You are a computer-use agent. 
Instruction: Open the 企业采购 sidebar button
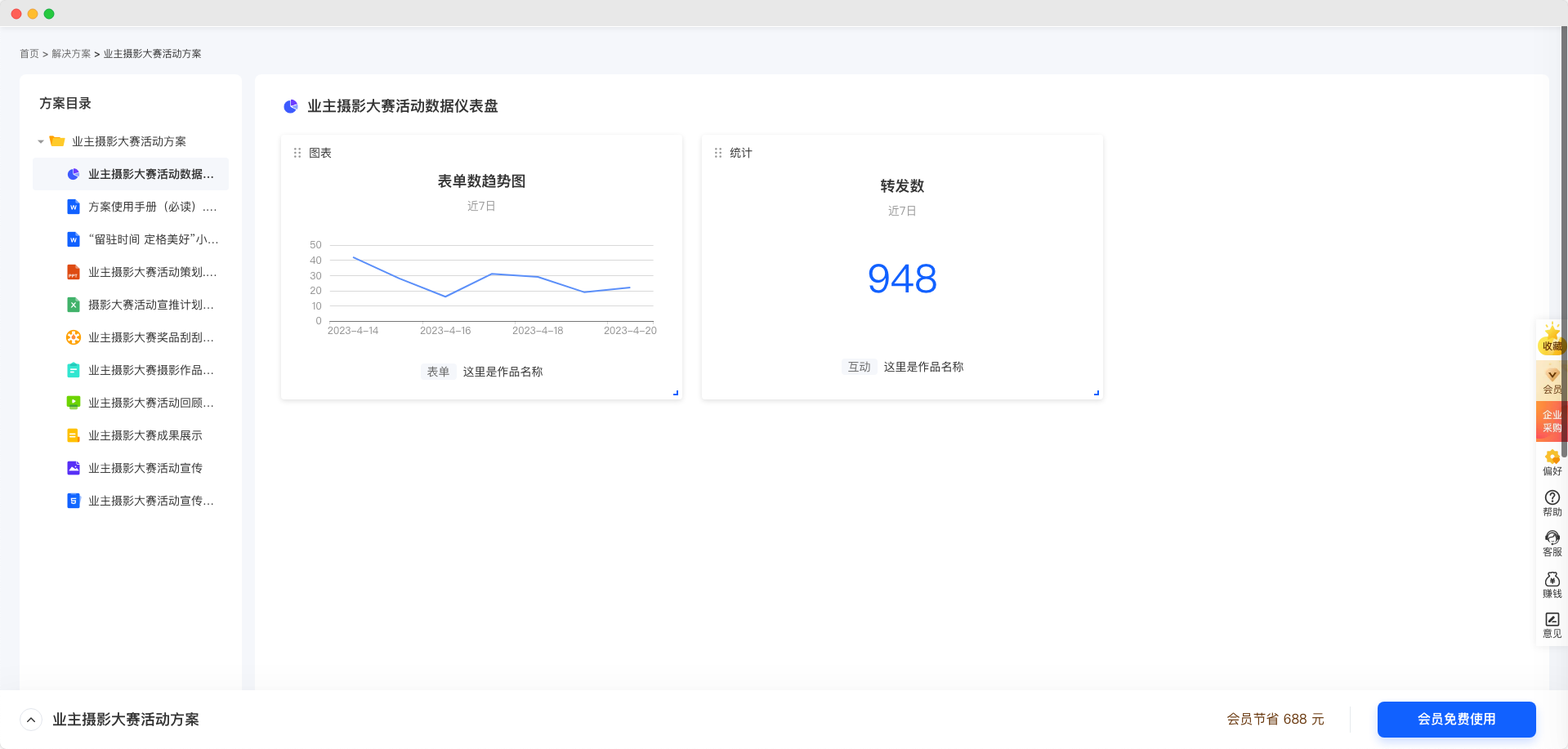1551,421
